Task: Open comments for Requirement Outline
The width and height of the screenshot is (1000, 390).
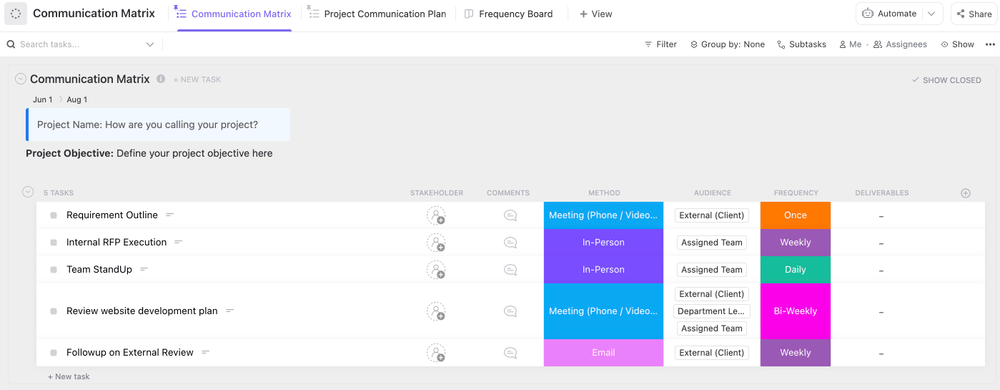Action: tap(510, 215)
